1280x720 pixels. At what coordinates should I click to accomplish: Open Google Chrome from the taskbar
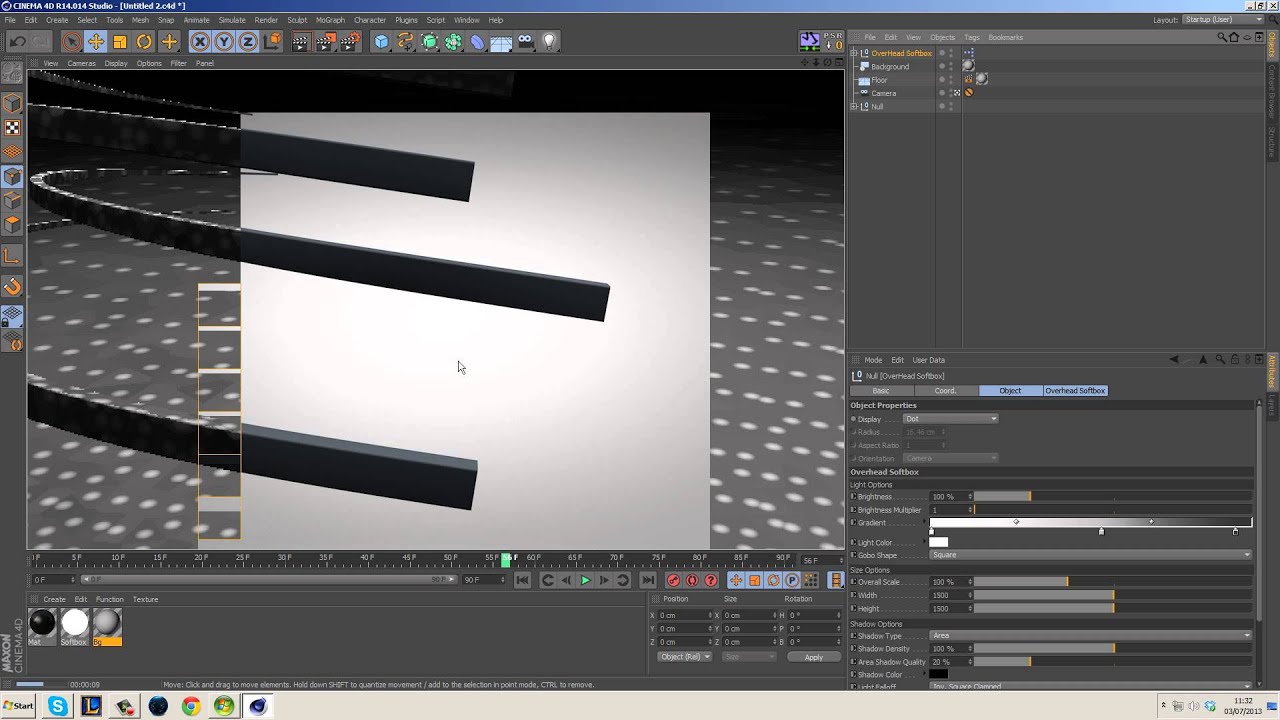[191, 706]
